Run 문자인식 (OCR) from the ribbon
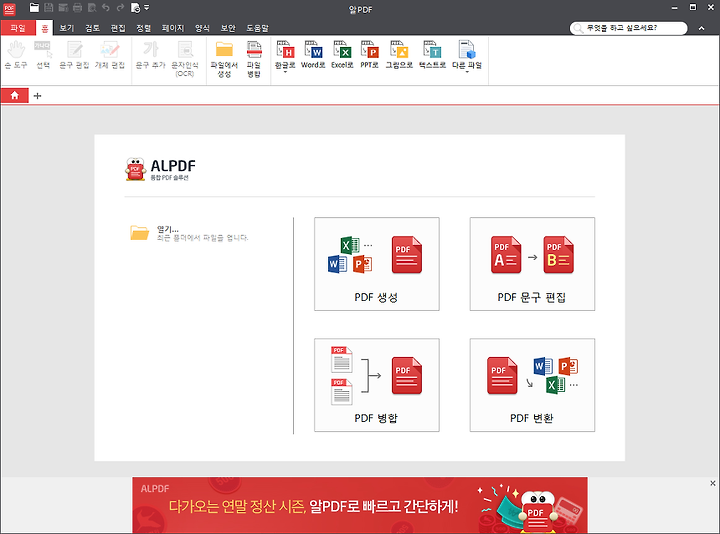The width and height of the screenshot is (720, 534). (x=185, y=59)
